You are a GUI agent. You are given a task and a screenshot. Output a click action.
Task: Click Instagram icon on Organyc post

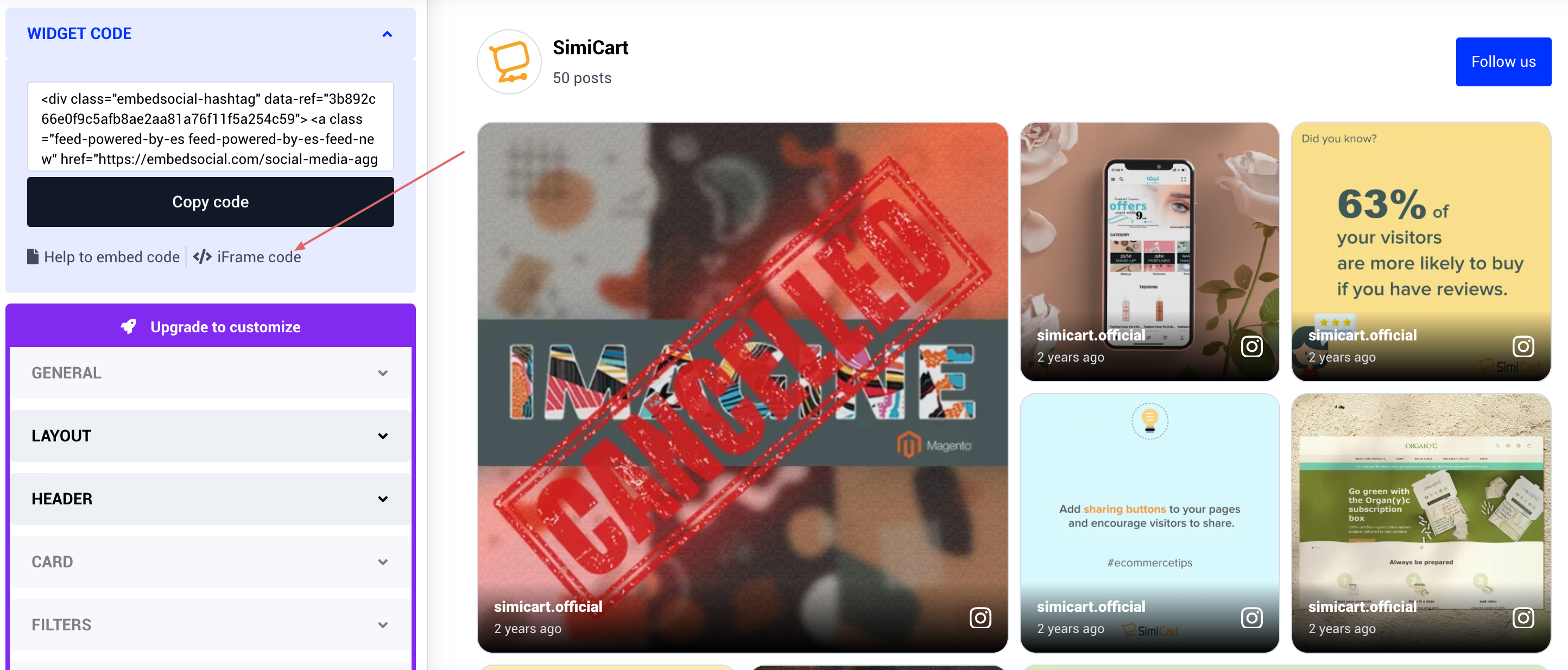pyautogui.click(x=1523, y=618)
